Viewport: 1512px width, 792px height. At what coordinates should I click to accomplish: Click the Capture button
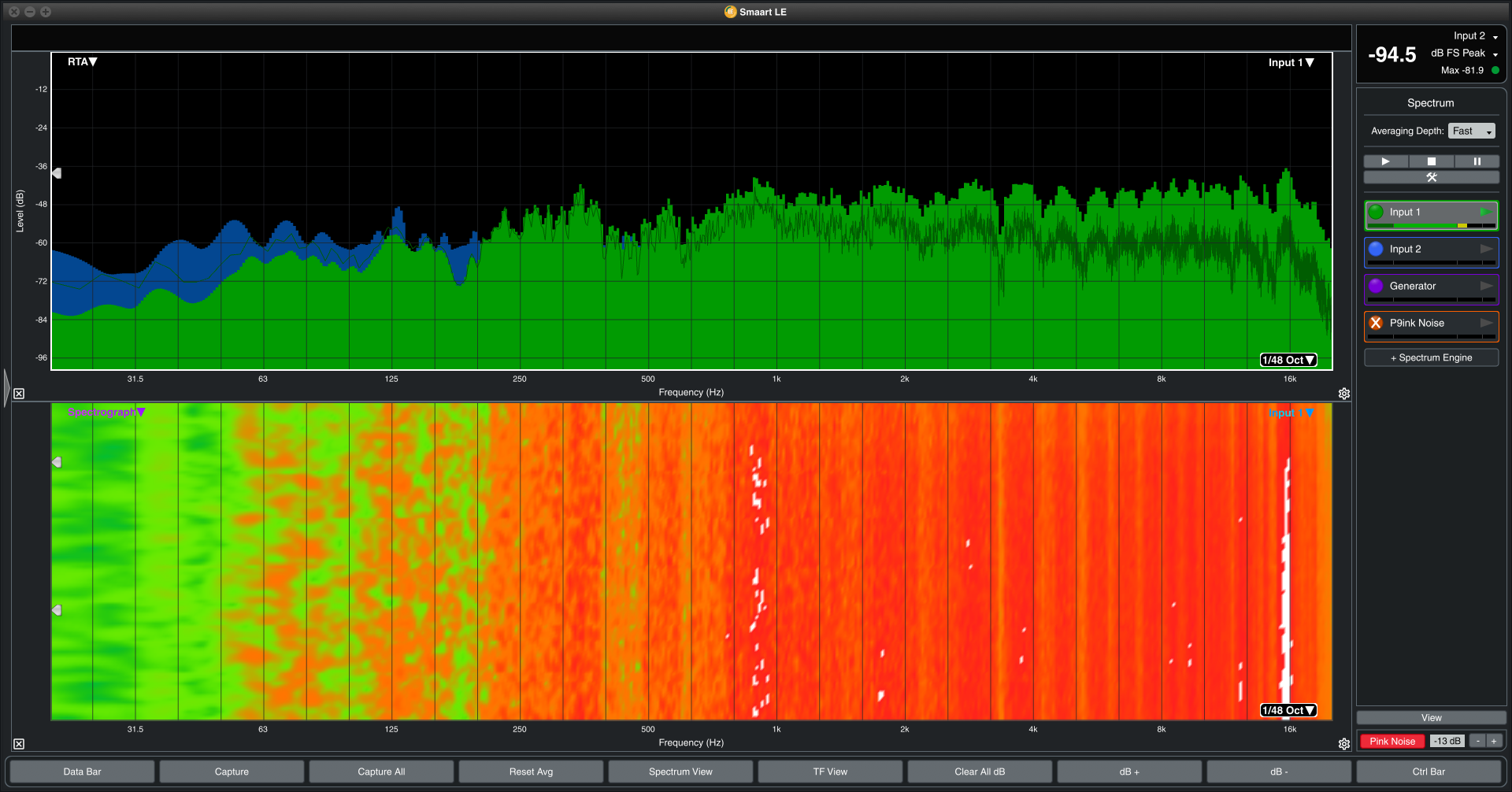coord(232,772)
